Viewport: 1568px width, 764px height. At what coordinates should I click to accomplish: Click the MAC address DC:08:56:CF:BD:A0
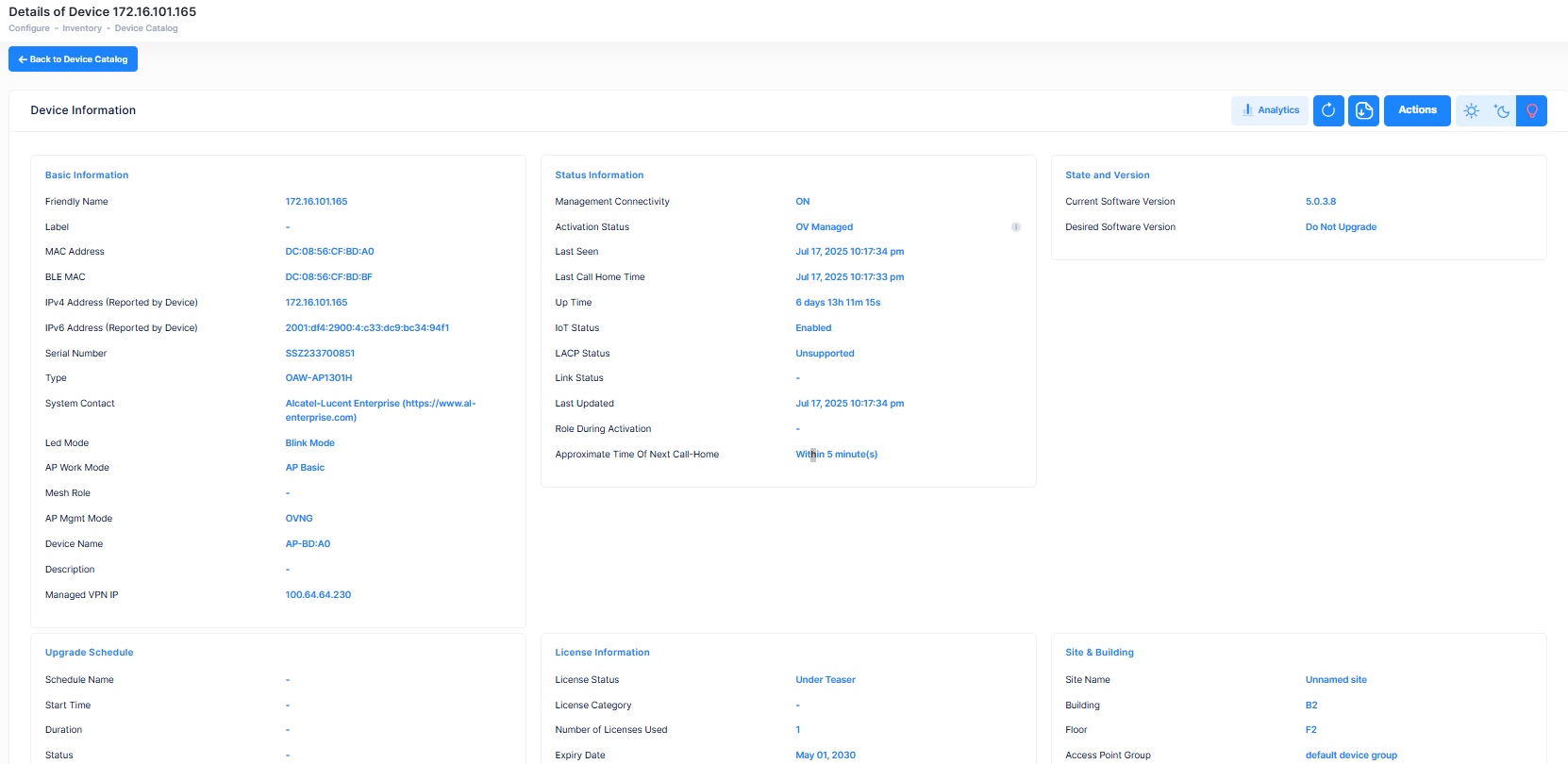pyautogui.click(x=329, y=252)
